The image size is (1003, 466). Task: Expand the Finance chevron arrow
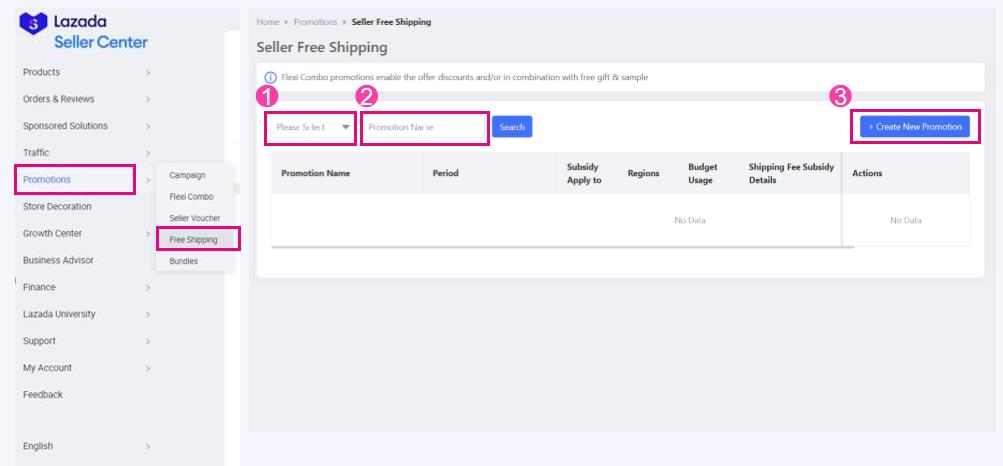pyautogui.click(x=147, y=288)
